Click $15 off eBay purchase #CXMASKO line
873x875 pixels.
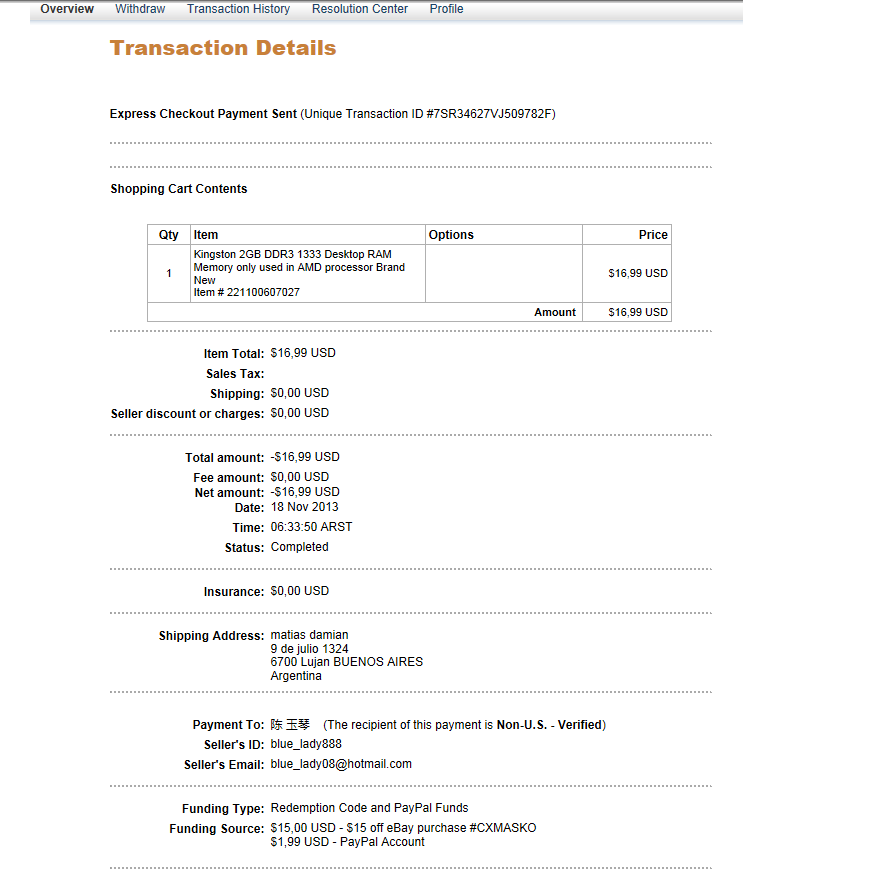coord(403,828)
